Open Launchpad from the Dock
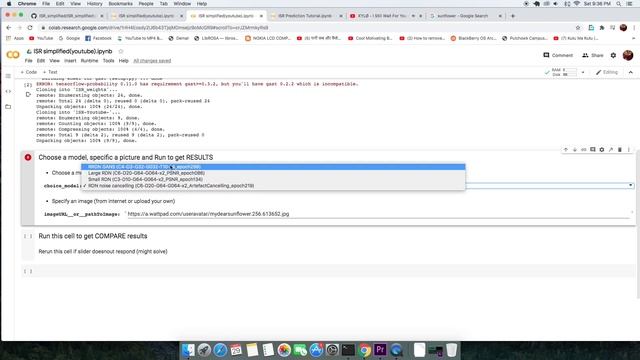This screenshot has width=640, height=360. [204, 350]
